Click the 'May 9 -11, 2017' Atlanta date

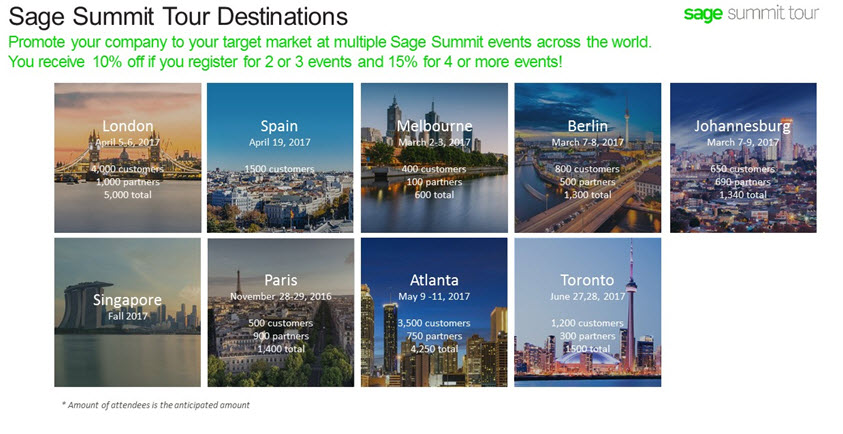434,296
